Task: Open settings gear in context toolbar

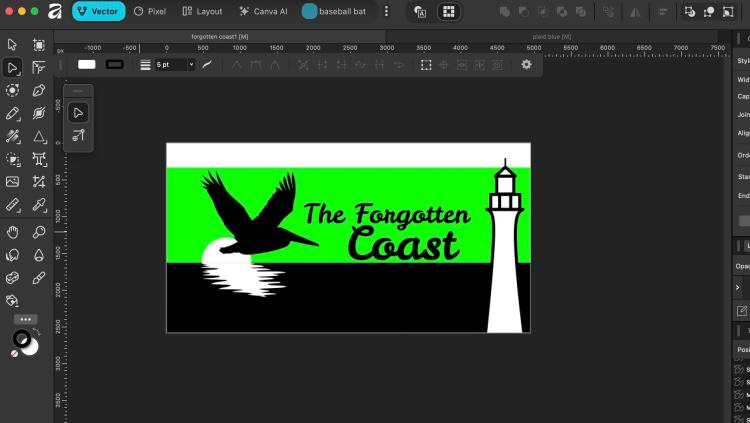Action: pyautogui.click(x=527, y=64)
